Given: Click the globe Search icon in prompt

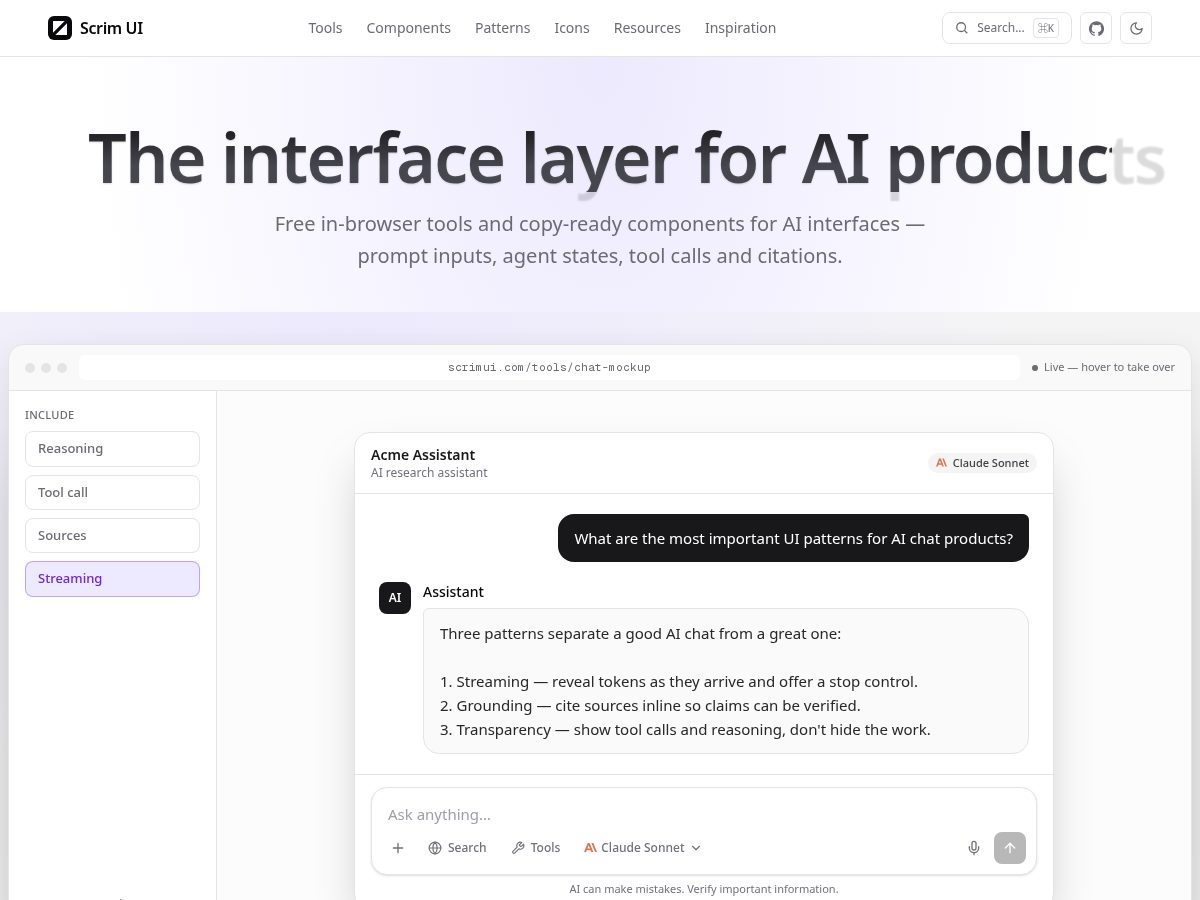Looking at the screenshot, I should click(435, 848).
